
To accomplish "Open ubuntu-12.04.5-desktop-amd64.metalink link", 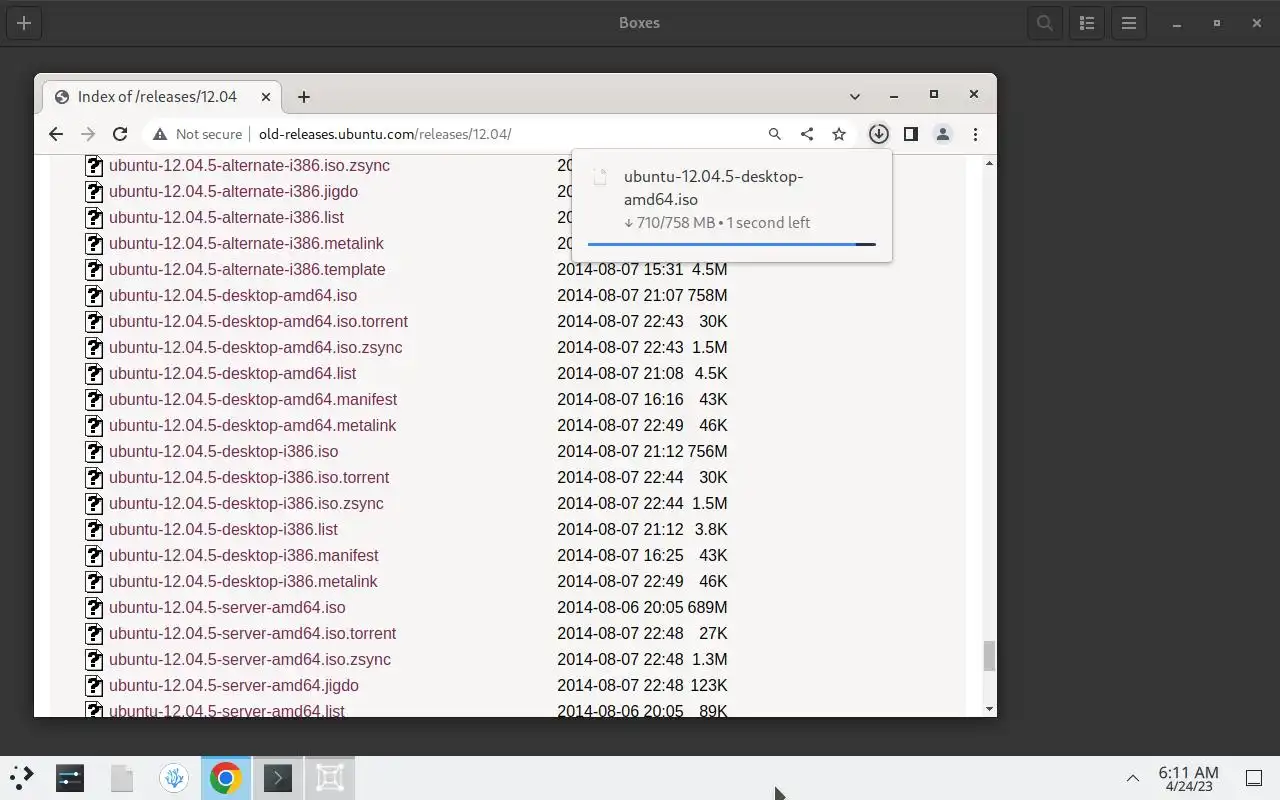I will (252, 426).
